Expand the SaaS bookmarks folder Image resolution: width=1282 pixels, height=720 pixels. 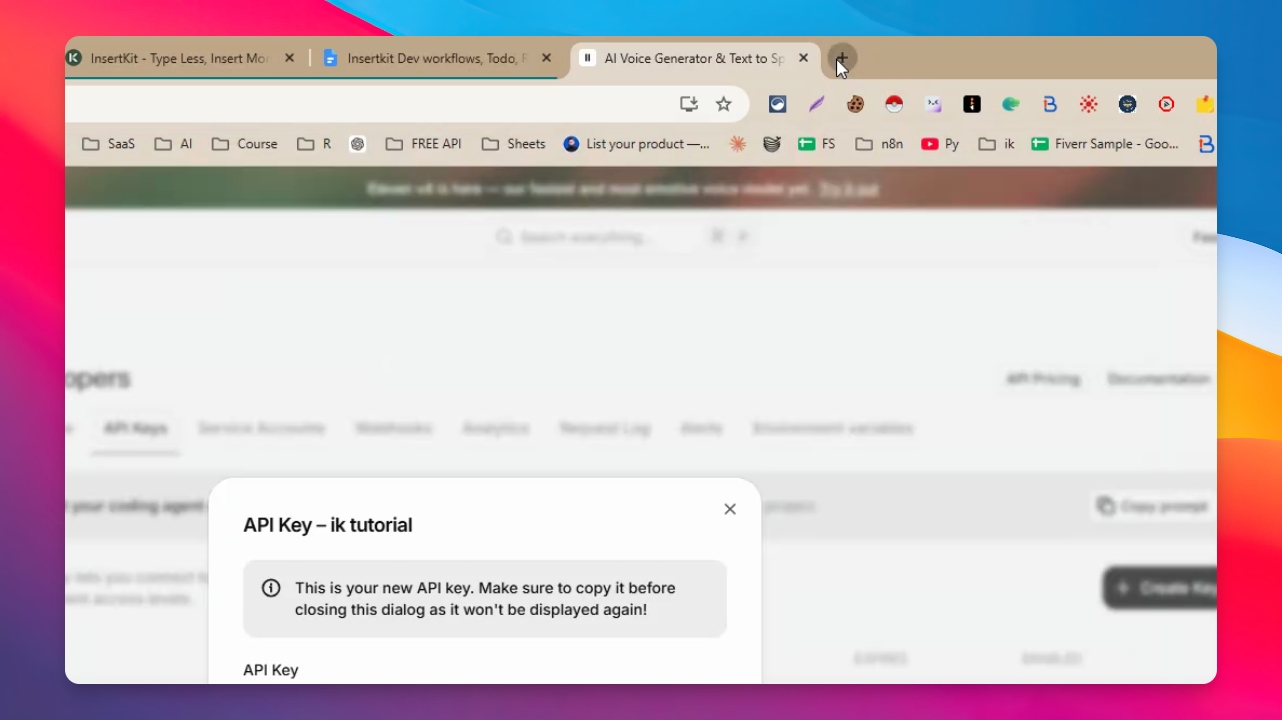click(x=108, y=144)
